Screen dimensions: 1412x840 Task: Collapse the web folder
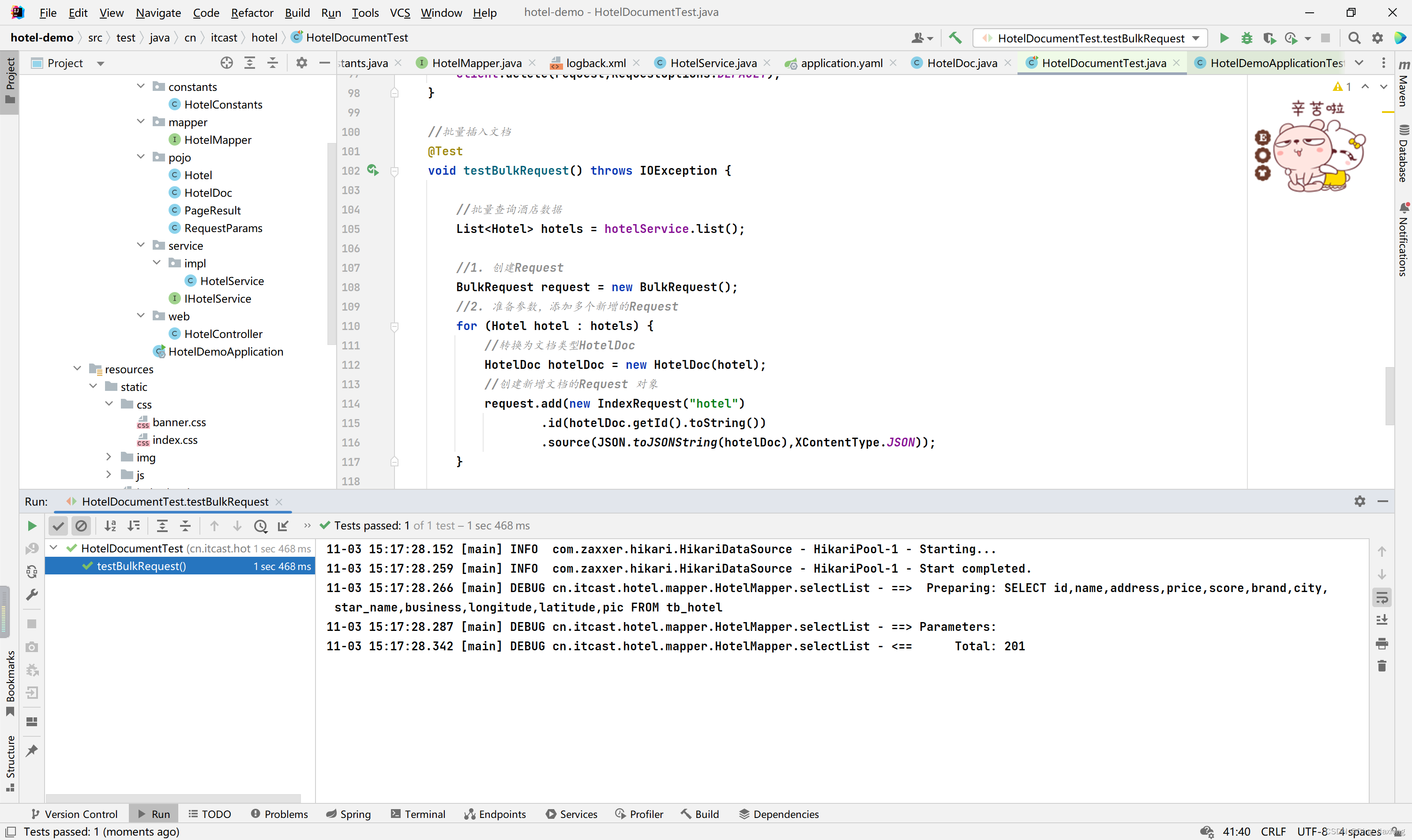point(141,316)
